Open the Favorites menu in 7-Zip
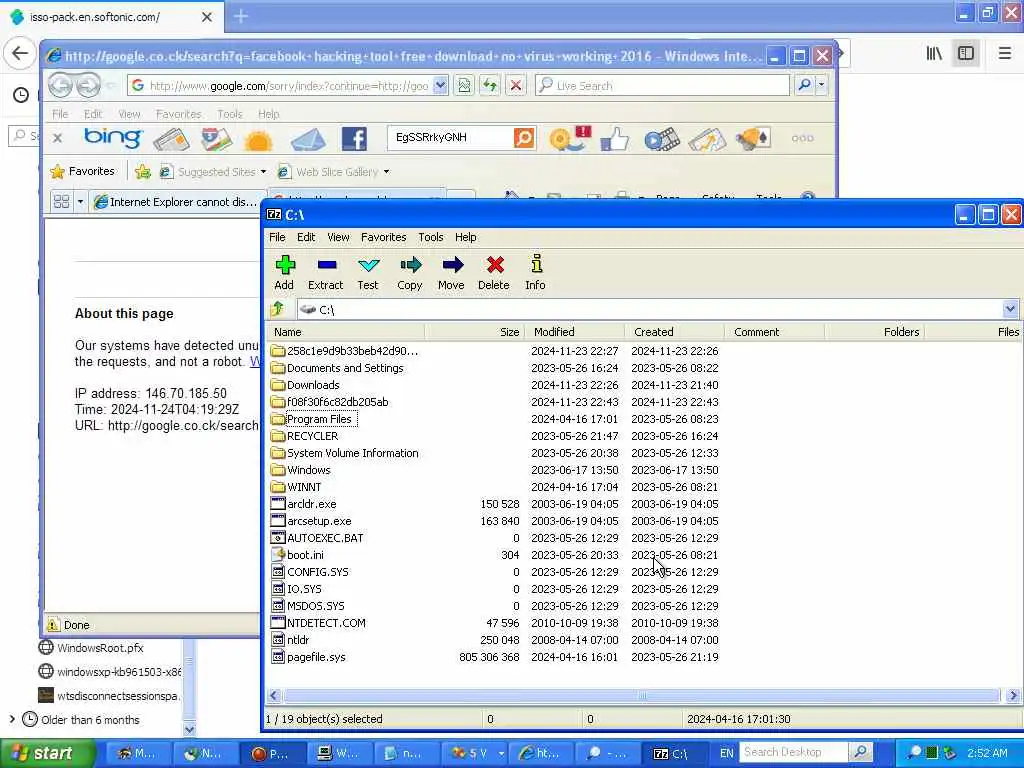 383,237
